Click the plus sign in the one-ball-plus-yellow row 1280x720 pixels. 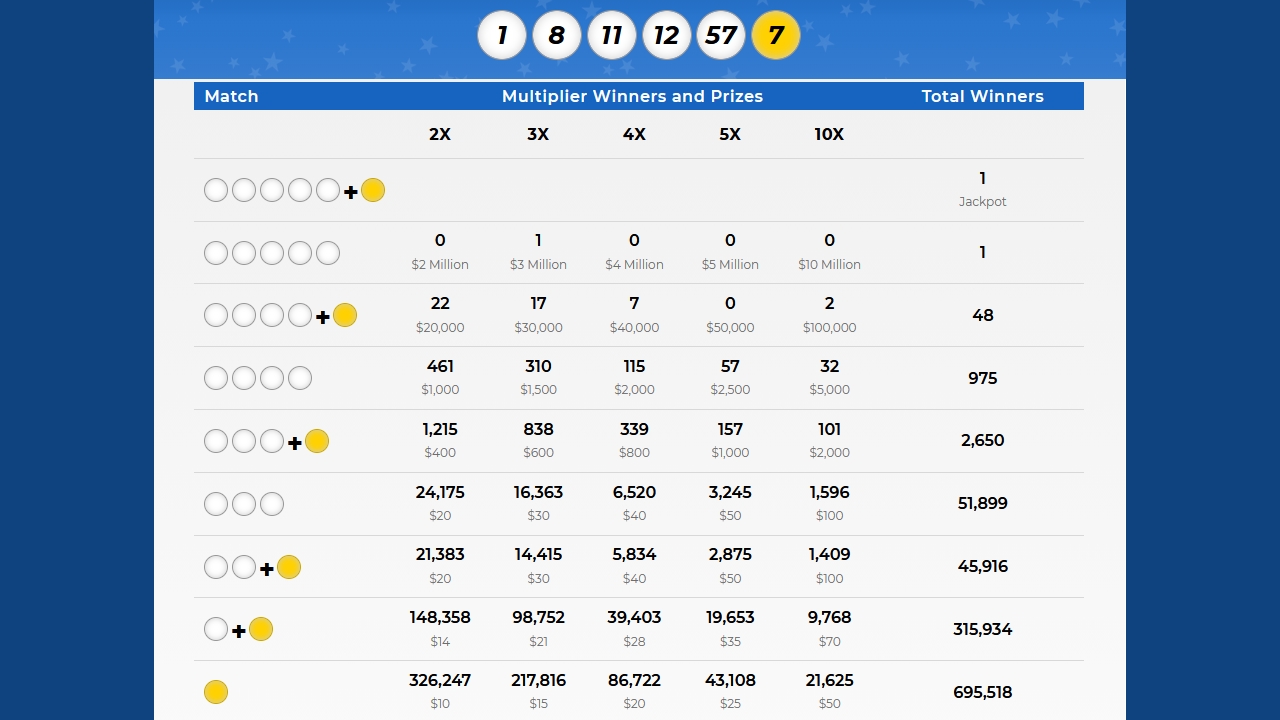tap(238, 631)
